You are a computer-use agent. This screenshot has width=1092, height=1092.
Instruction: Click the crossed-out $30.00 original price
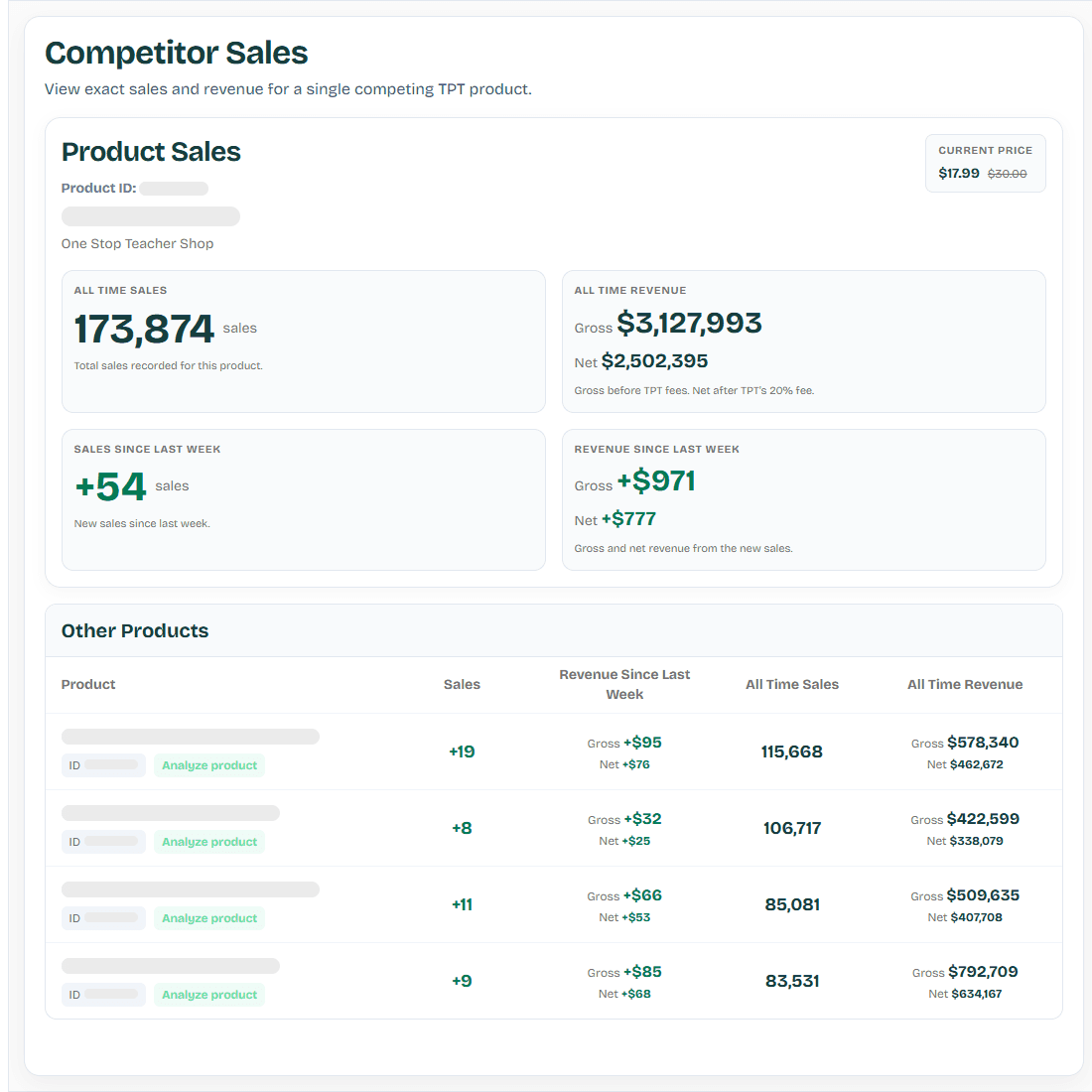(1007, 174)
